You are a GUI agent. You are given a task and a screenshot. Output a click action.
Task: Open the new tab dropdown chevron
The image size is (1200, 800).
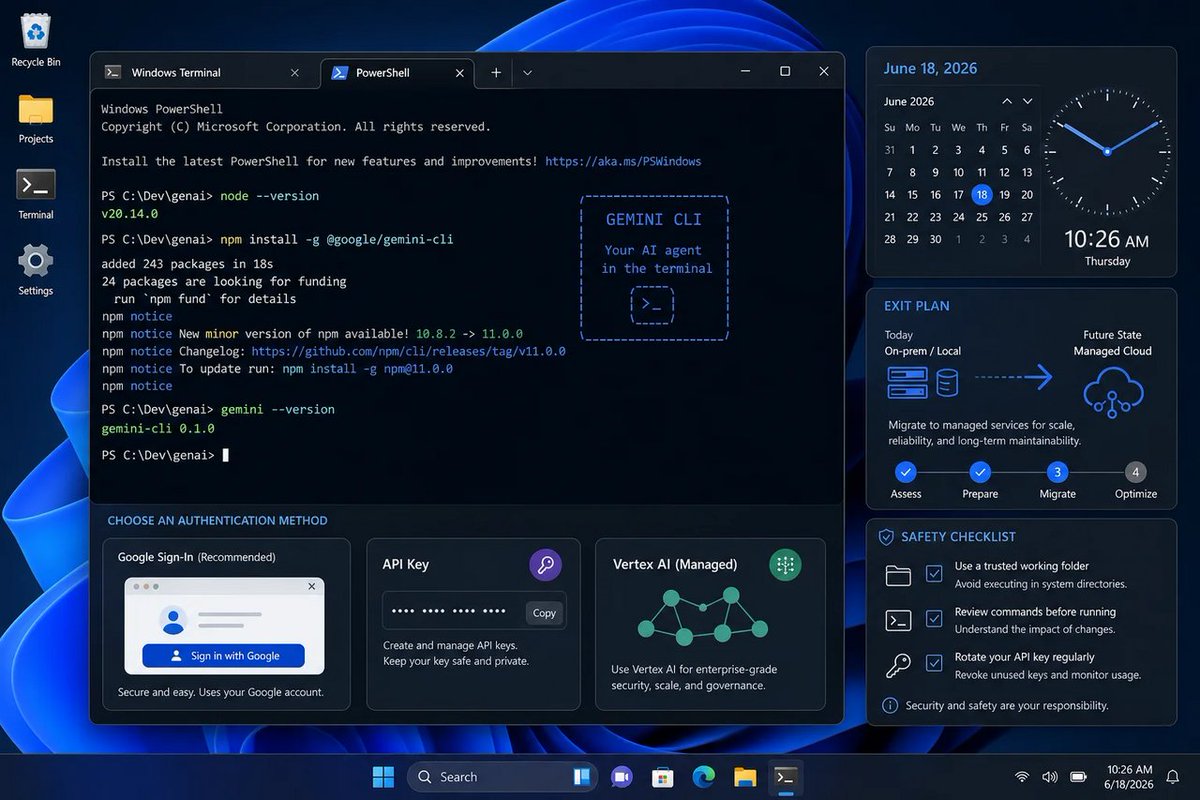[527, 72]
